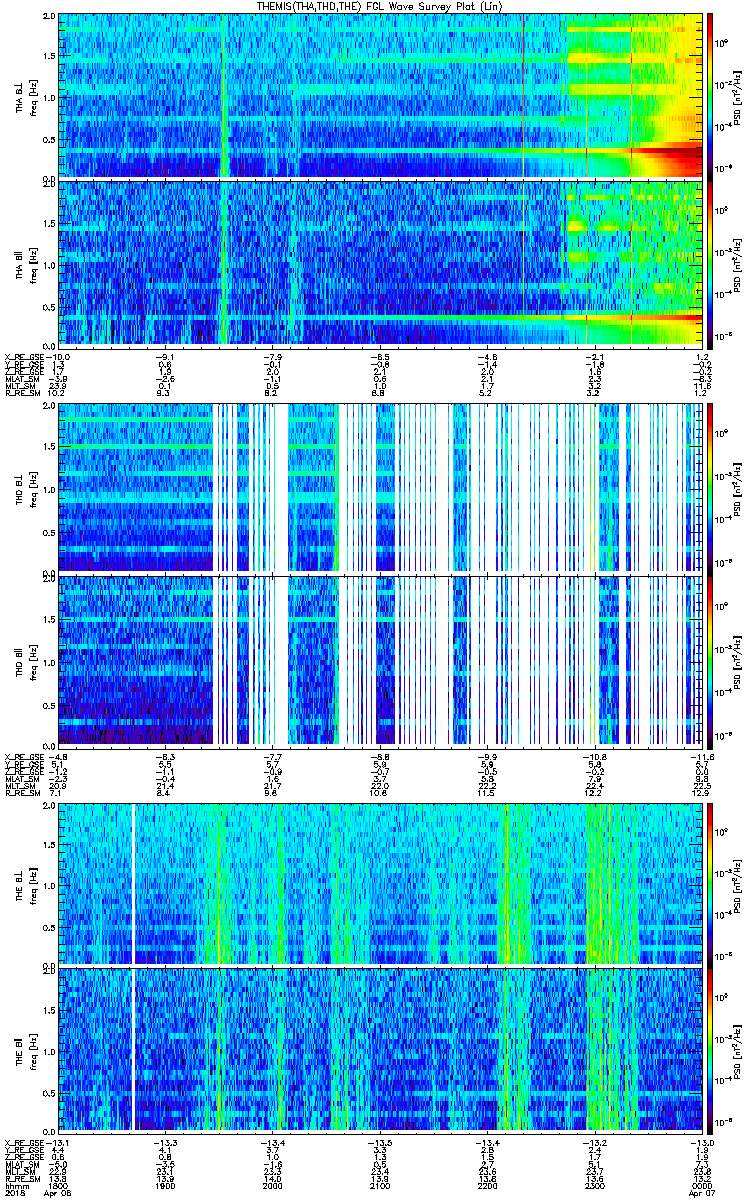Click the -11.6 X_RE_GSE value under THD
The image size is (750, 1200).
(700, 755)
